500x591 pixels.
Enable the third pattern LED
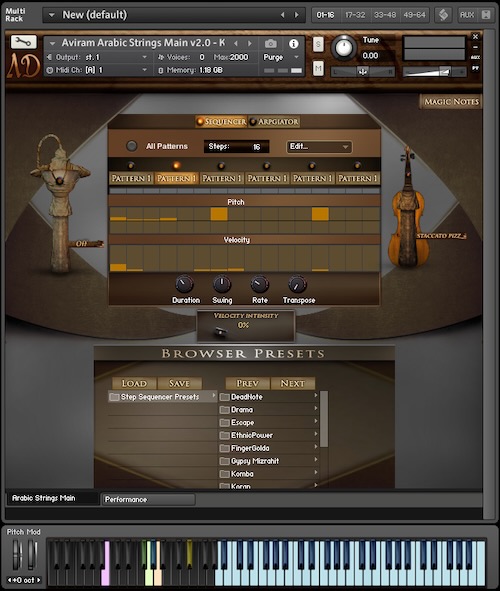click(x=222, y=165)
